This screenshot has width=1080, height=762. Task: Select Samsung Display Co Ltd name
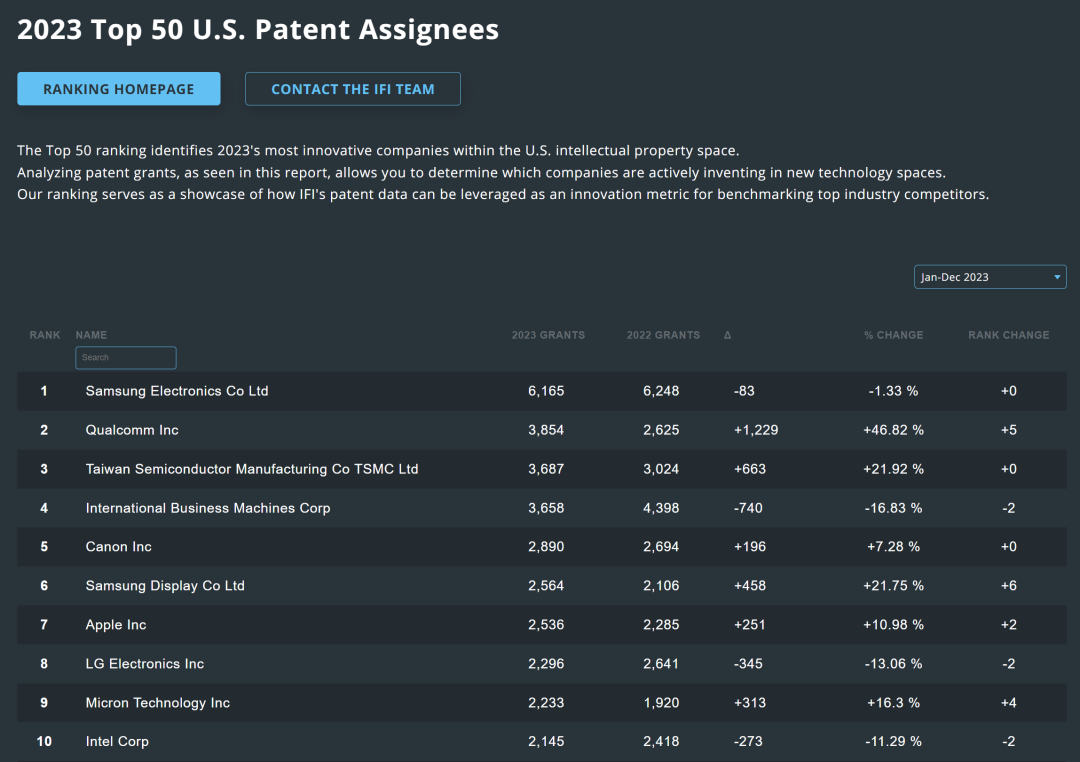point(165,586)
